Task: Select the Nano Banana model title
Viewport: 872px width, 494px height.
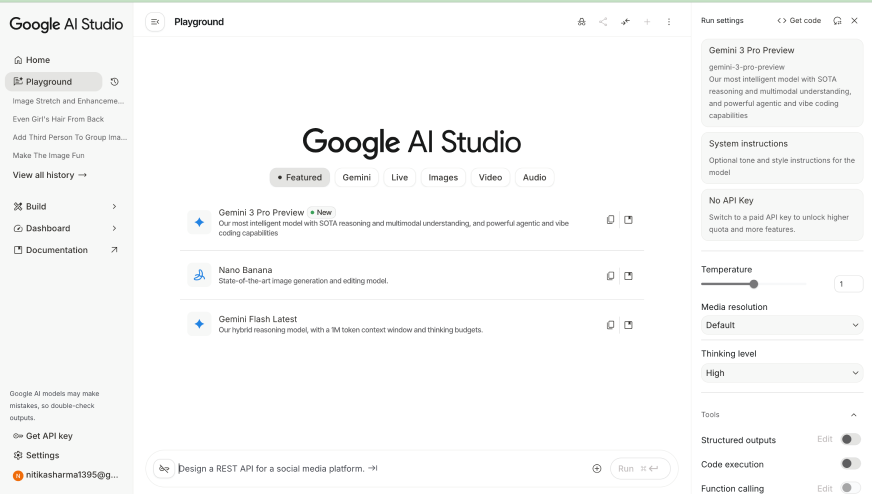Action: [x=245, y=270]
